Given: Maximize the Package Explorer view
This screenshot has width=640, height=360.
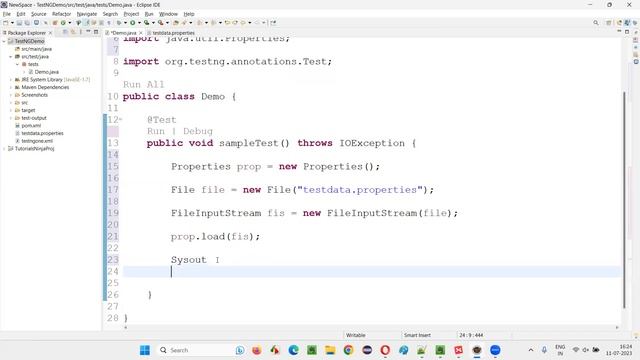Looking at the screenshot, I should [x=96, y=32].
